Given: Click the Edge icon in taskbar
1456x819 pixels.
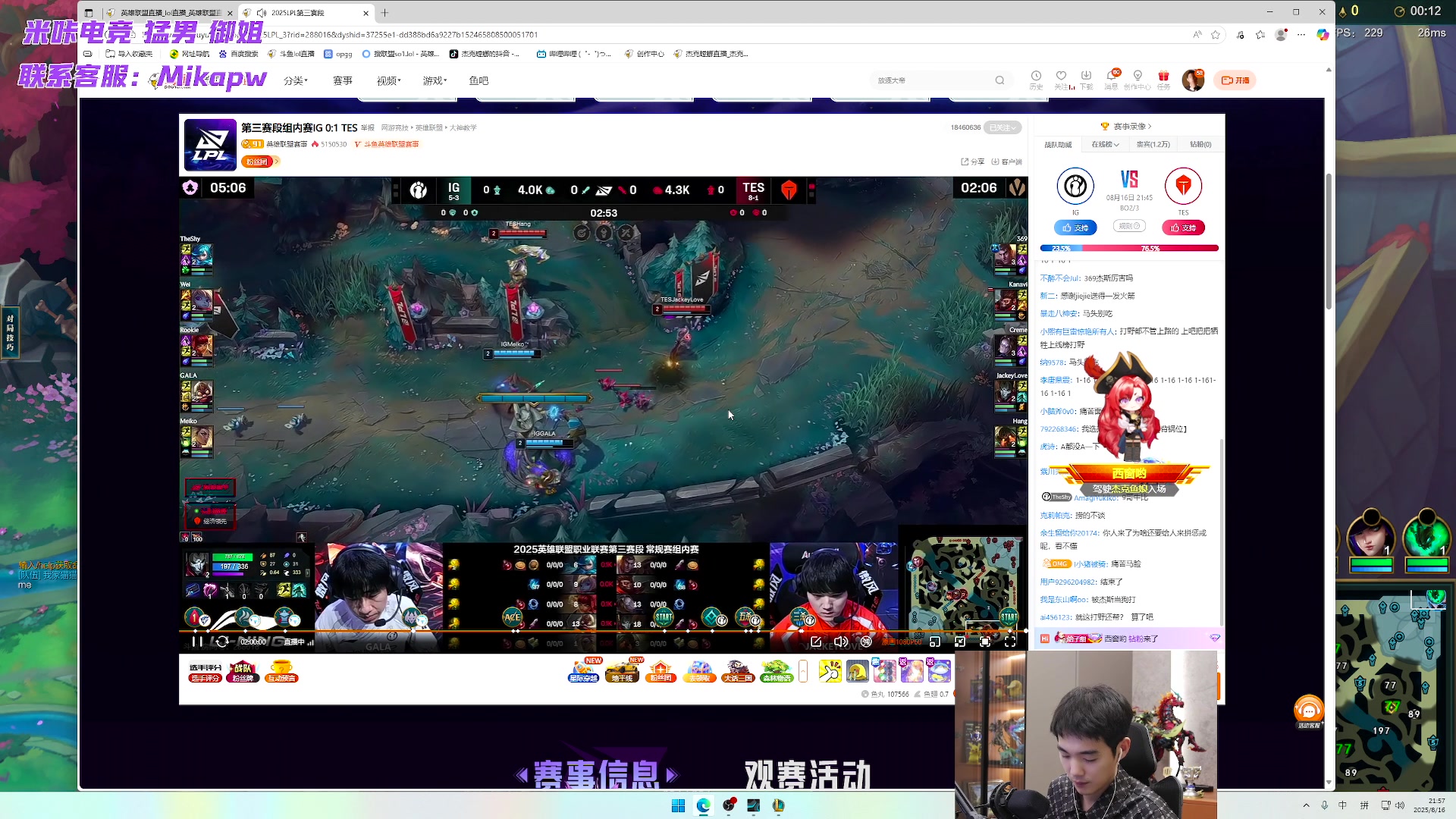Looking at the screenshot, I should (704, 805).
